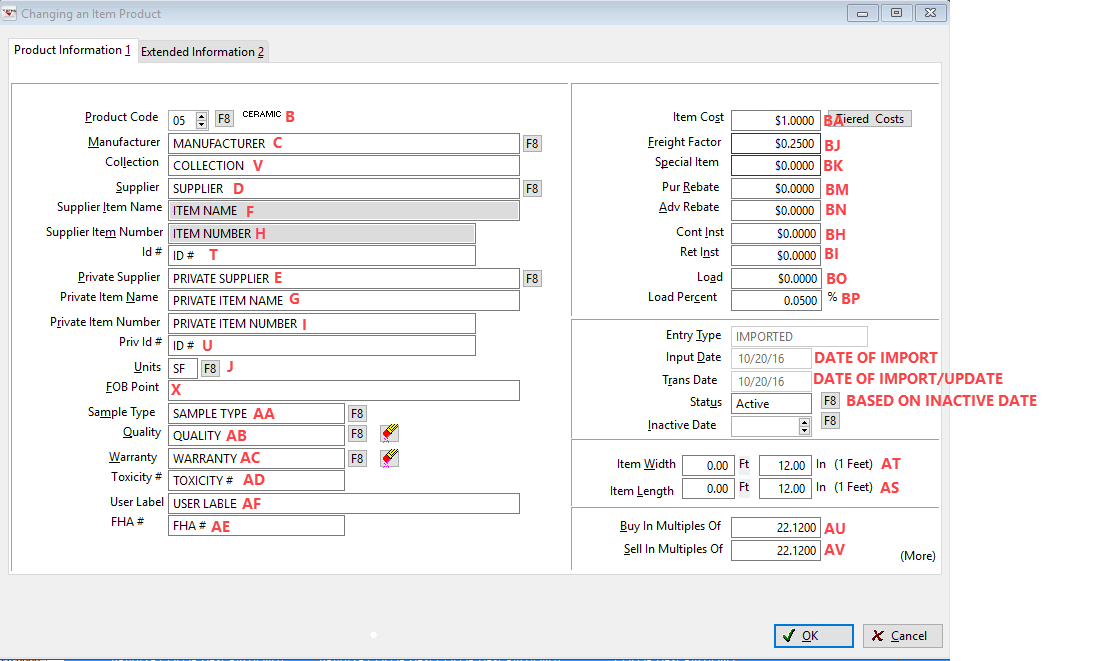Image resolution: width=1102 pixels, height=661 pixels.
Task: Open the Supplier F8 lookup
Action: pos(531,188)
